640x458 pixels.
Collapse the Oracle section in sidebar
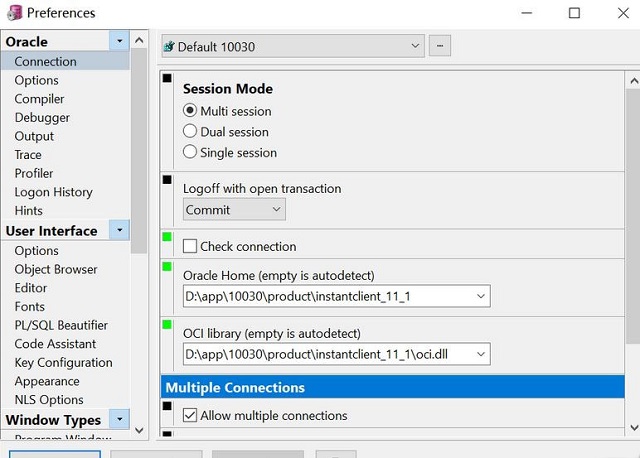click(x=120, y=41)
